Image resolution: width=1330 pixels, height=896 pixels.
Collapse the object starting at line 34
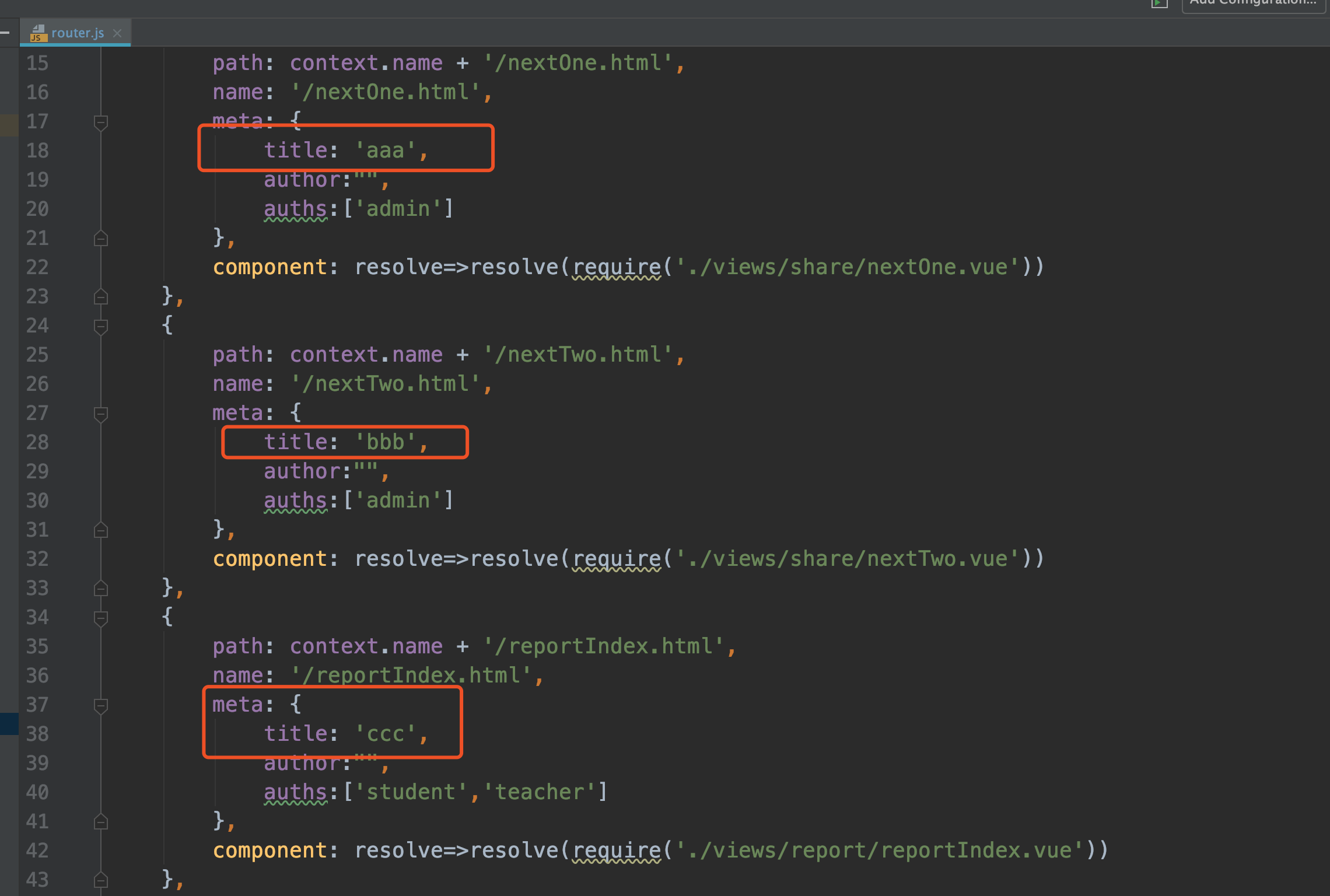[x=101, y=618]
